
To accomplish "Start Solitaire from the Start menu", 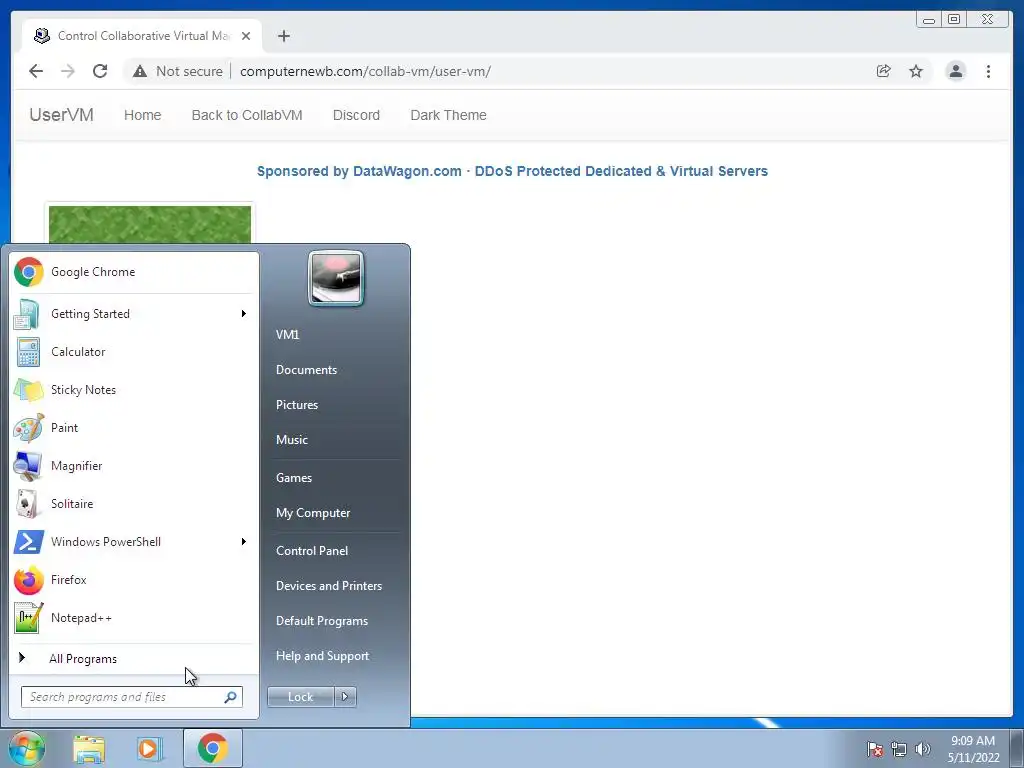I will 133,504.
